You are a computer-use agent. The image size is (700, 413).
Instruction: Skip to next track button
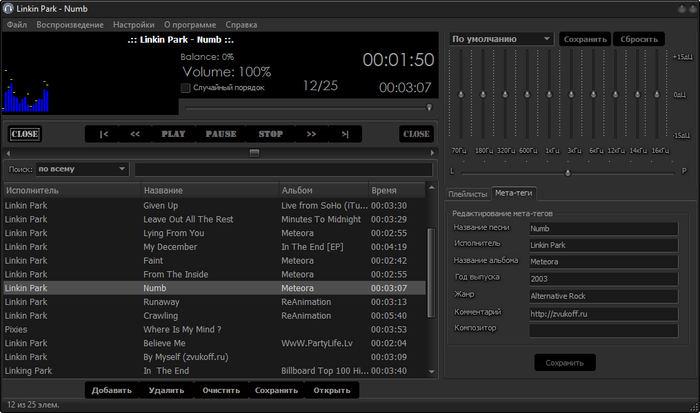(345, 133)
